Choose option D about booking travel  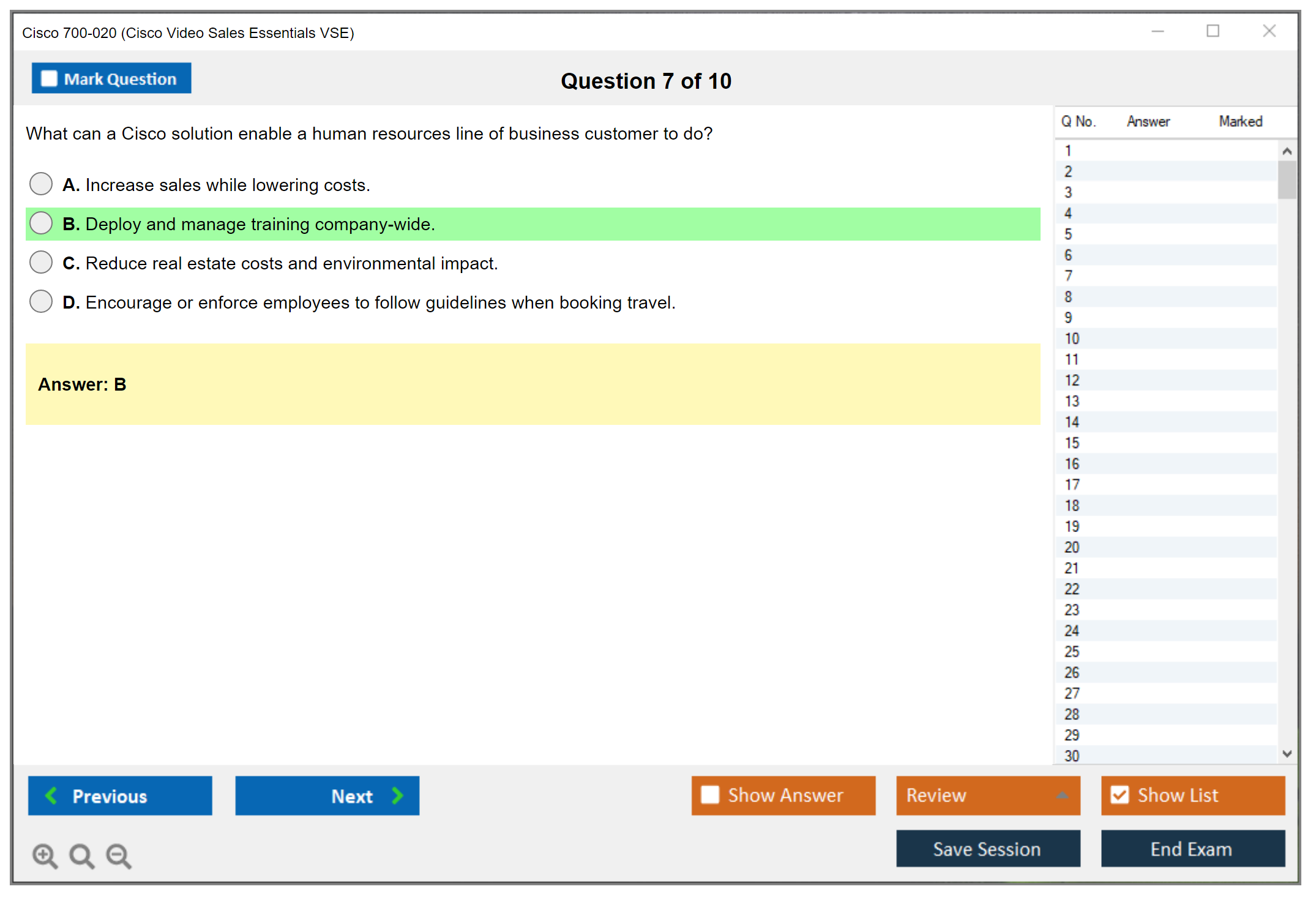(x=41, y=301)
